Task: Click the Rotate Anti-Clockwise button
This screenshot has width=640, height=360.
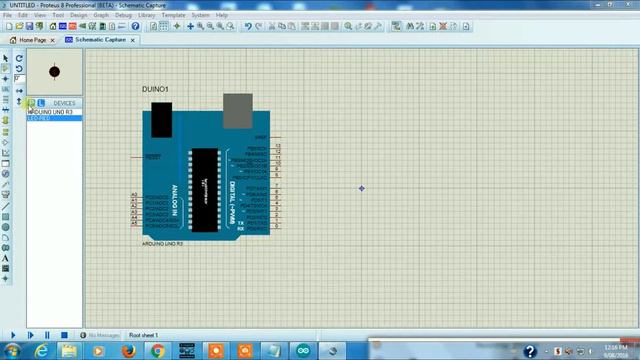Action: (19, 69)
